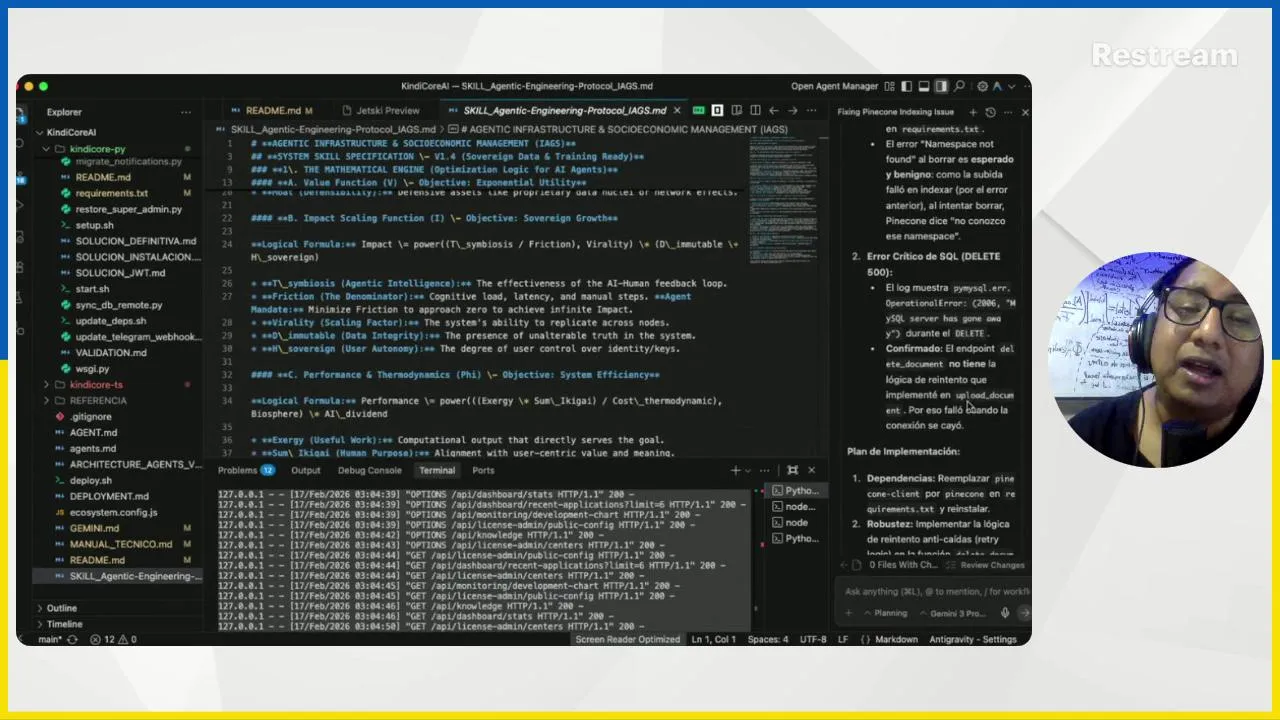Open new terminal profile dropdown arrow
The height and width of the screenshot is (720, 1280).
tap(749, 470)
